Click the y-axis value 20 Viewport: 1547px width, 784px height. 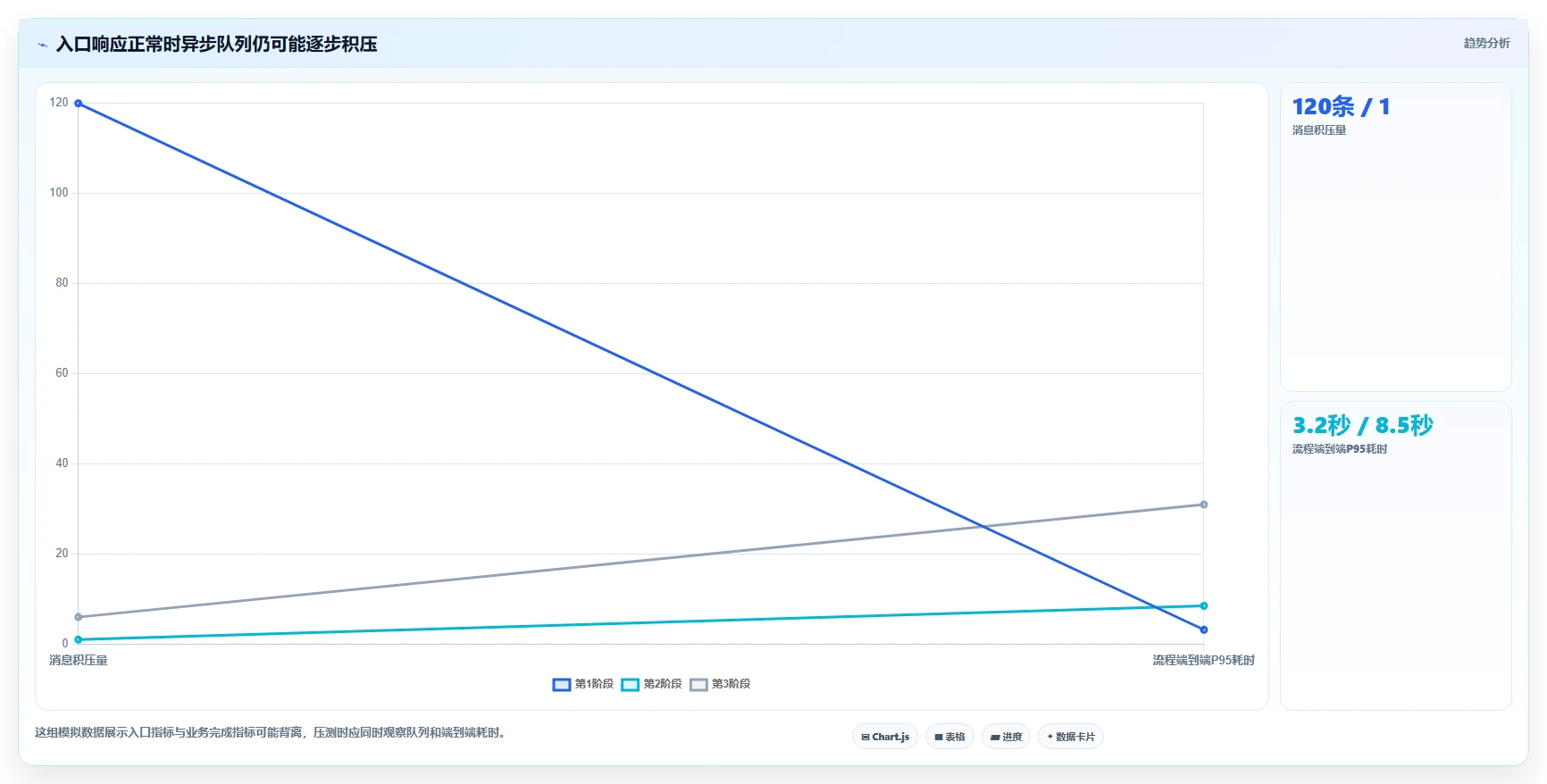point(62,554)
